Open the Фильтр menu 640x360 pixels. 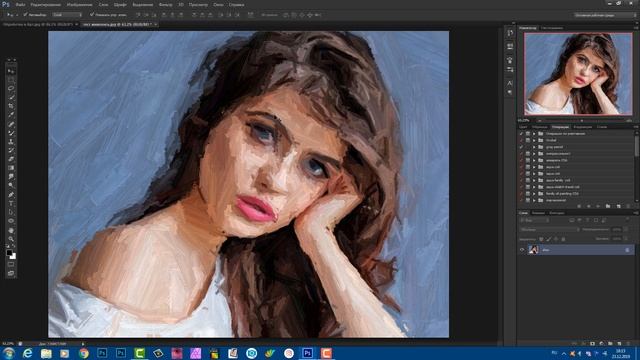tap(165, 5)
